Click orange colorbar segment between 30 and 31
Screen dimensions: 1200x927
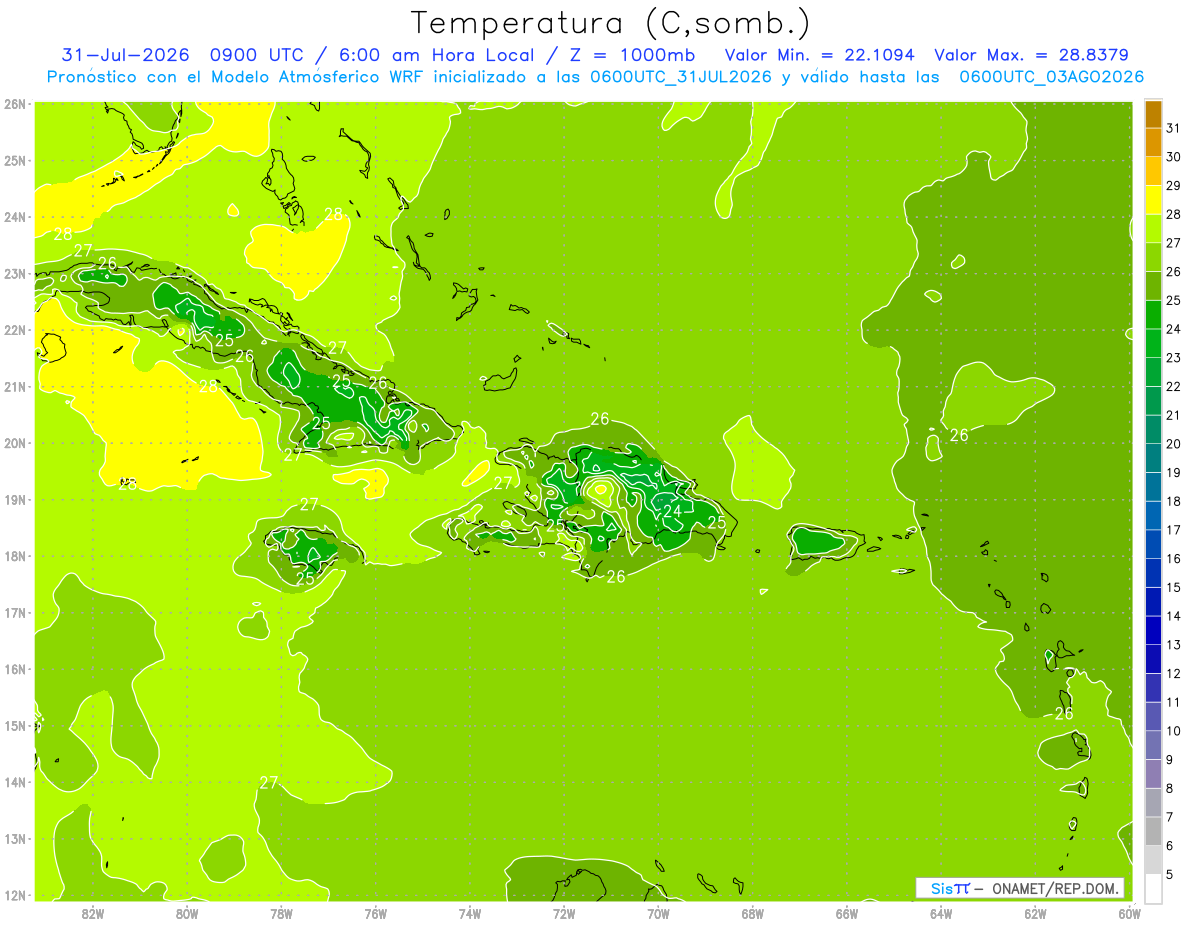[x=1153, y=143]
